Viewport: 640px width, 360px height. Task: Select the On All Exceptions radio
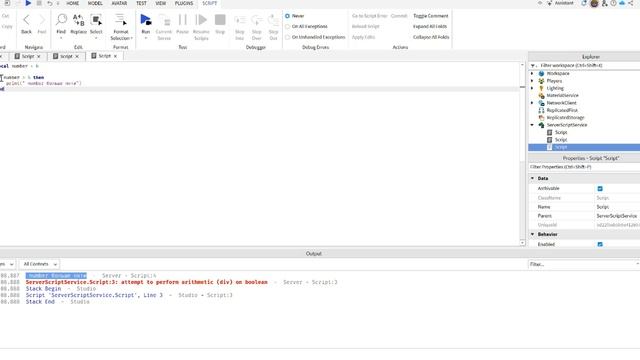[287, 27]
